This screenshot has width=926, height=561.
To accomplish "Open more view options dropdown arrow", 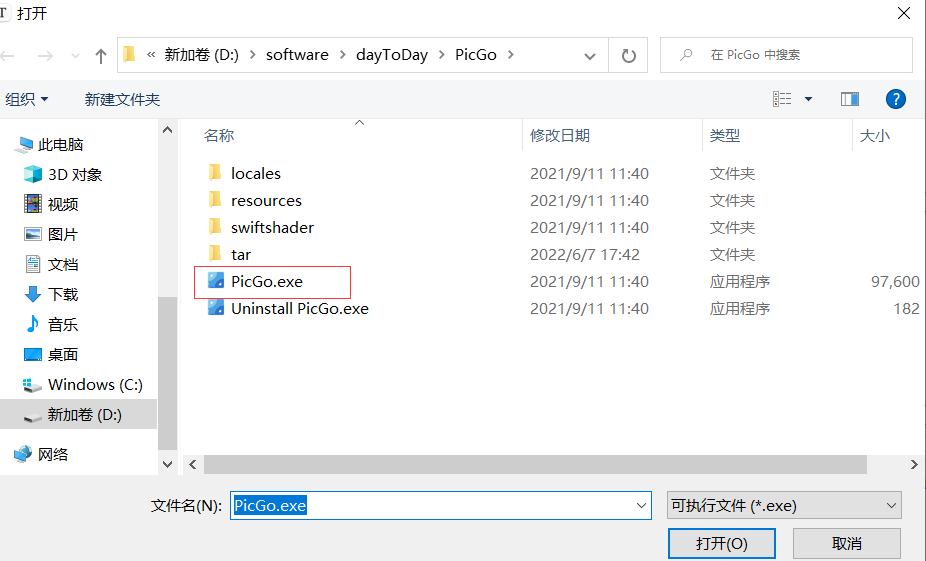I will [x=808, y=99].
